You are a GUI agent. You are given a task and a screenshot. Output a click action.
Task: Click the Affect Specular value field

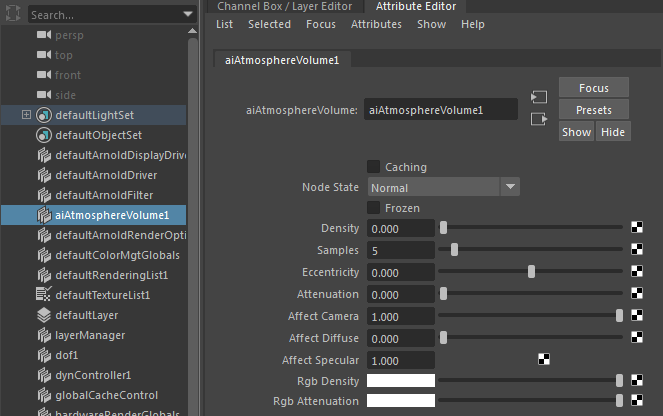pos(400,360)
